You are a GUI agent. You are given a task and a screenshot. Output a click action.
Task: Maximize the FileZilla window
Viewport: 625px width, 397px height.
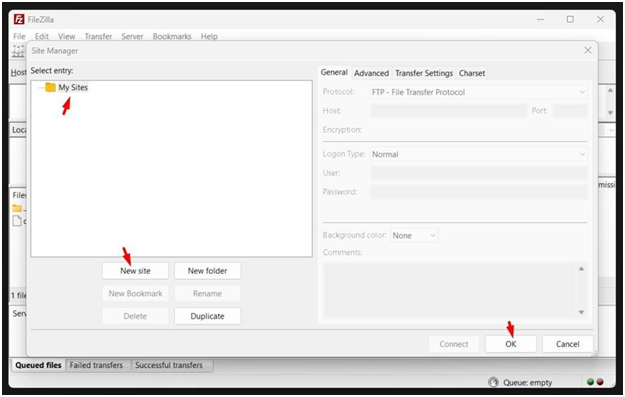[x=570, y=19]
